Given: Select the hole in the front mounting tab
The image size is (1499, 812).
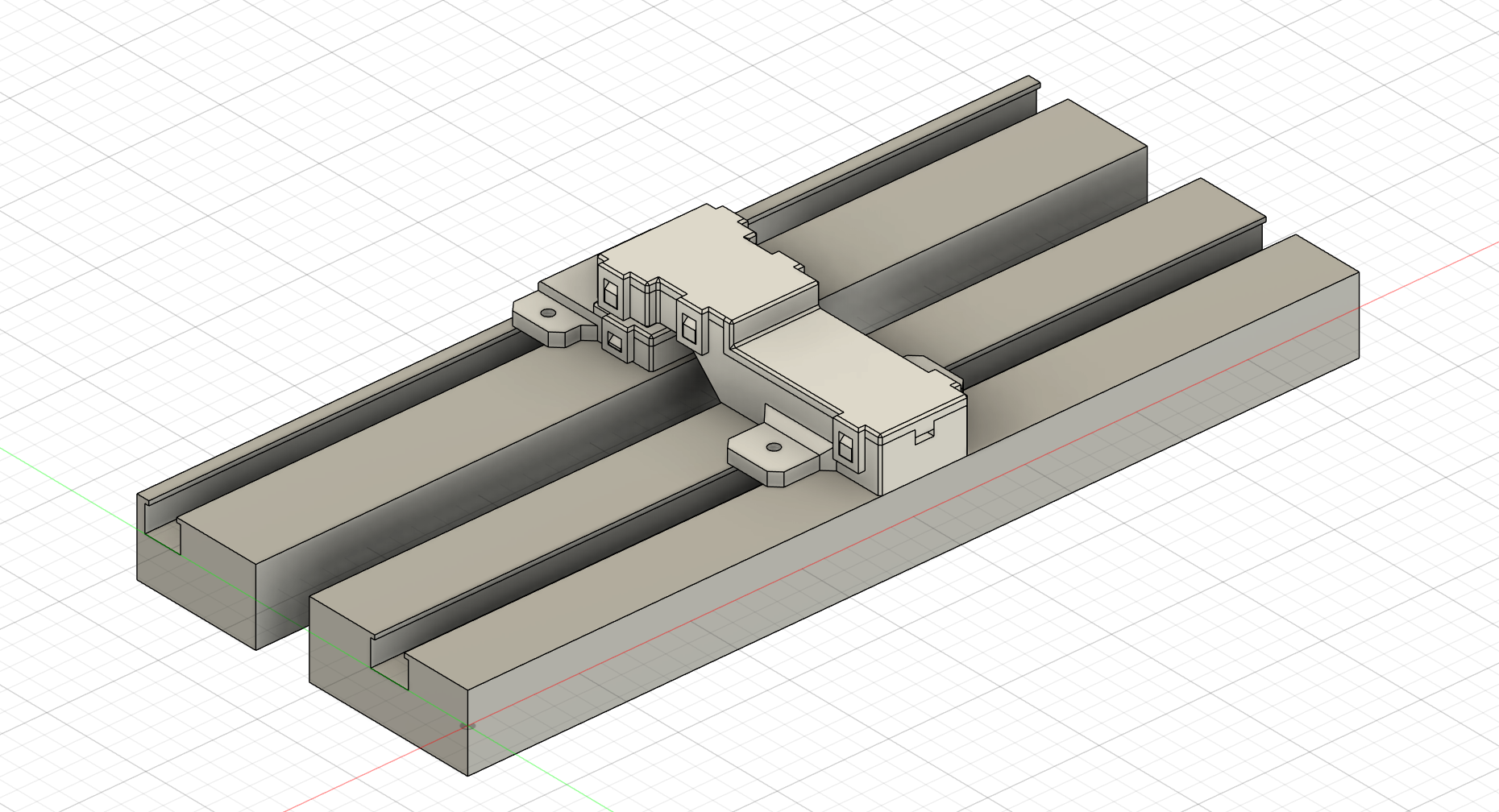Looking at the screenshot, I should [x=774, y=446].
